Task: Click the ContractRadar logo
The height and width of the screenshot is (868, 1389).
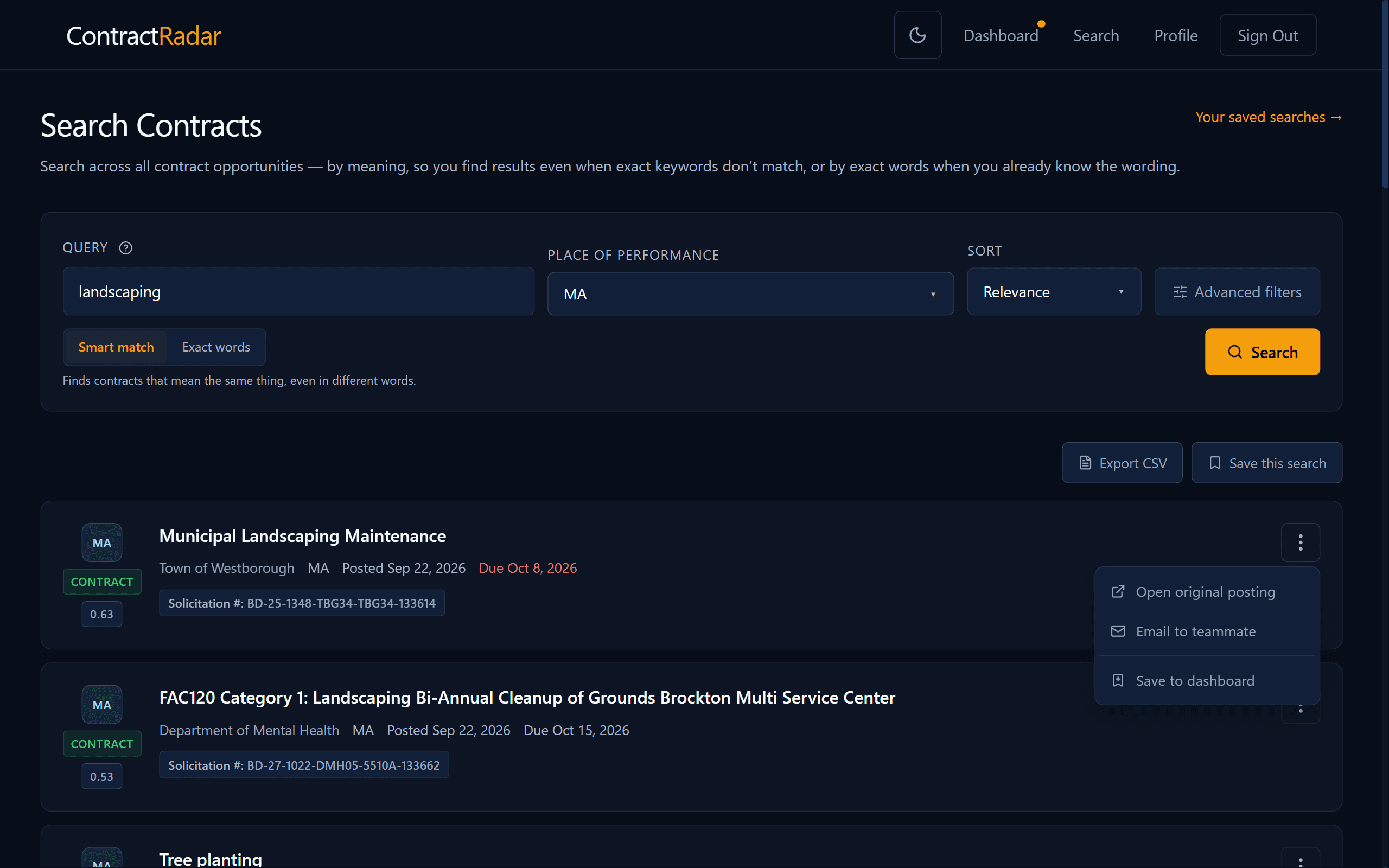Action: [x=143, y=36]
